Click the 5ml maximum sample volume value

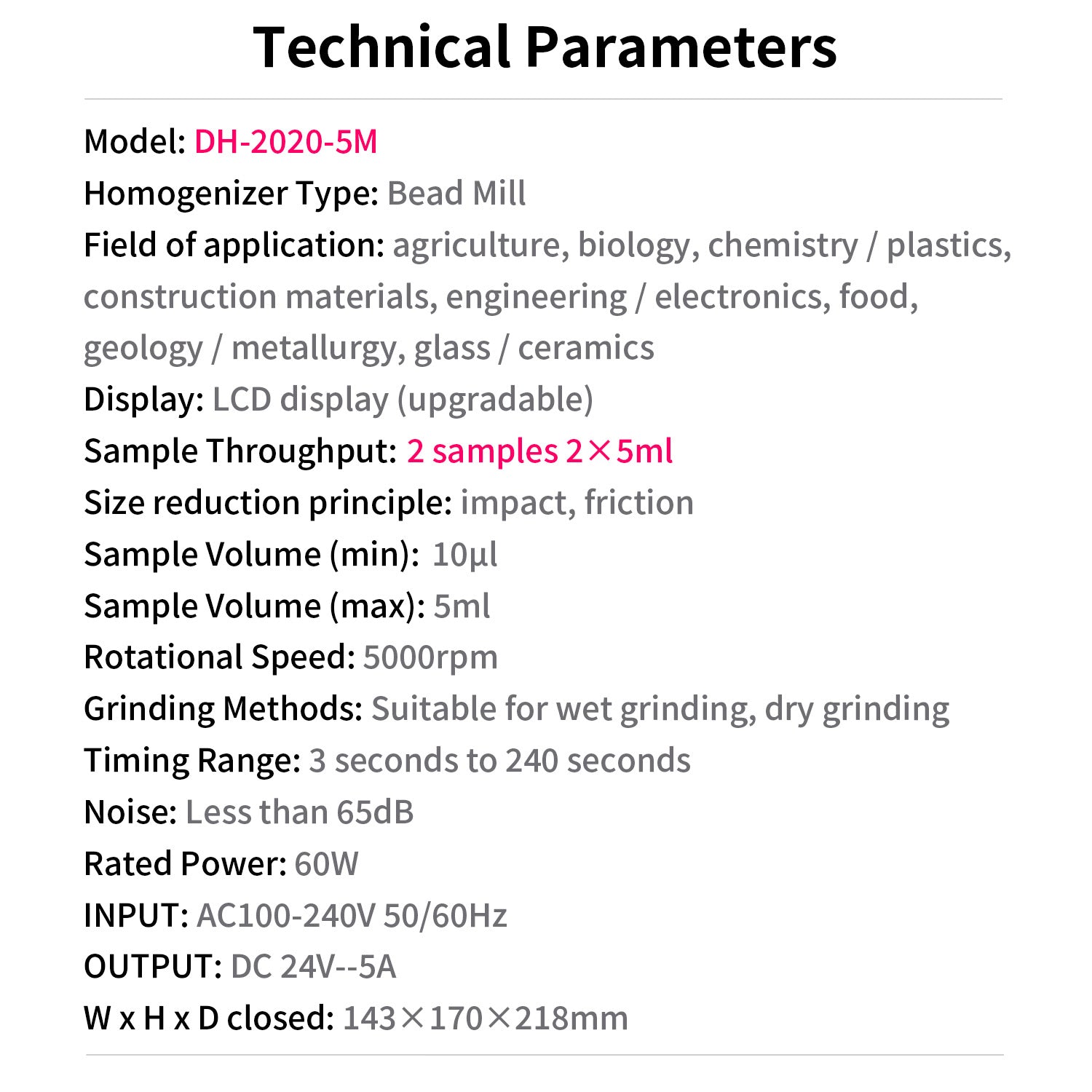[462, 606]
